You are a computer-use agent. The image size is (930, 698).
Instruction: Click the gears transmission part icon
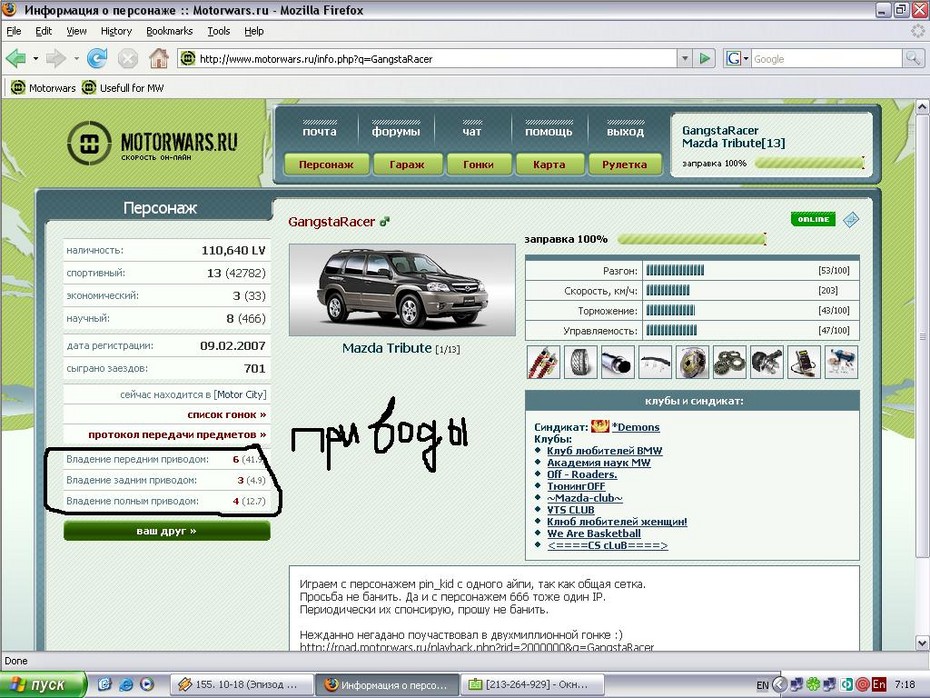tap(730, 362)
